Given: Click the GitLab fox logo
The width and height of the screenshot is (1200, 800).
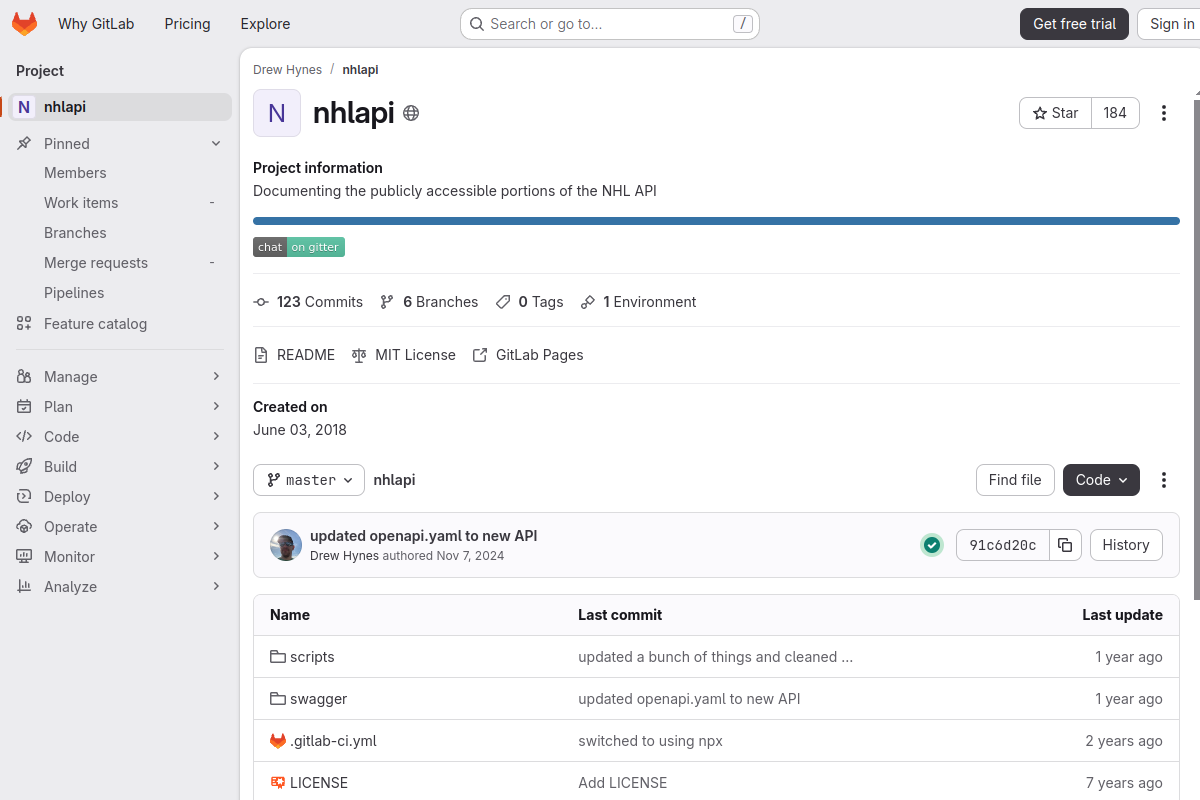Looking at the screenshot, I should pyautogui.click(x=24, y=24).
